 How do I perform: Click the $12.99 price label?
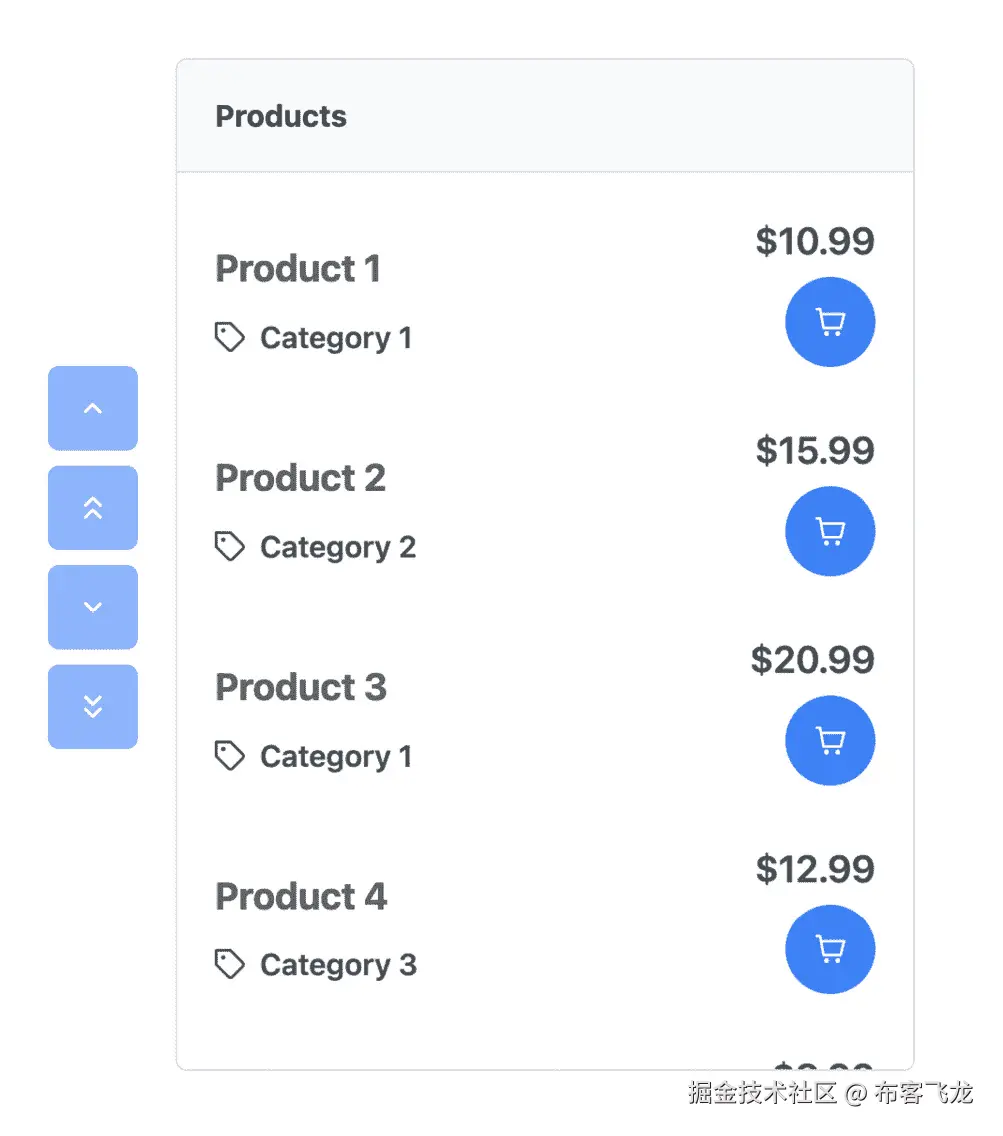point(815,869)
